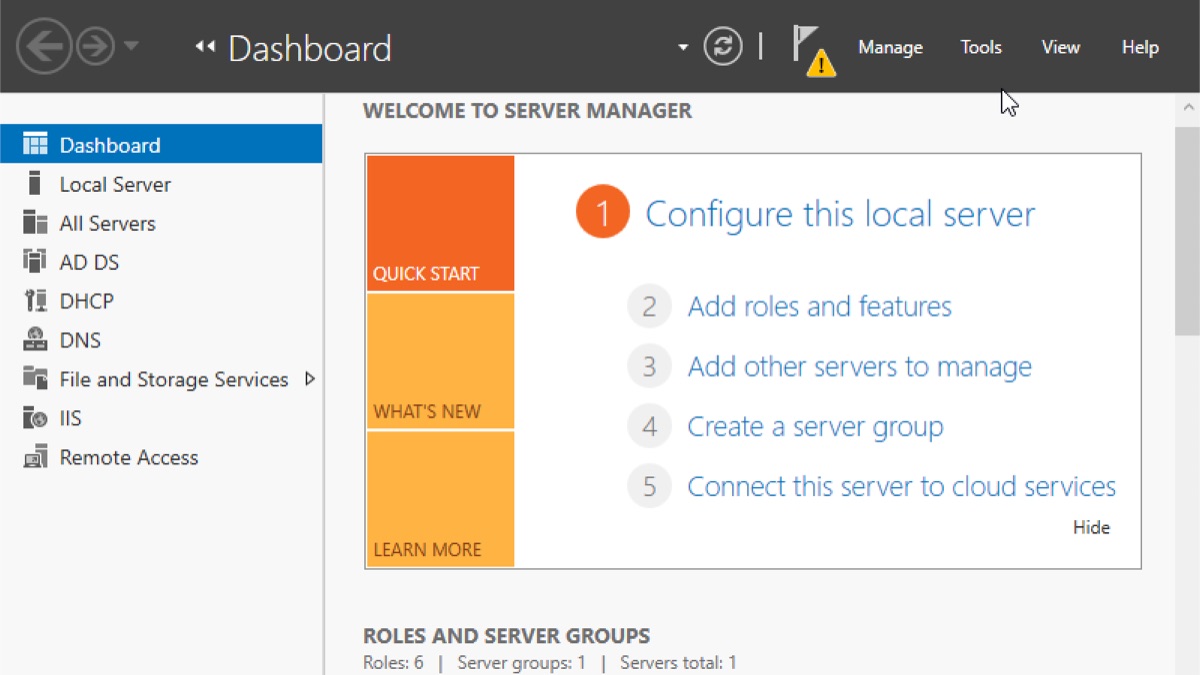The height and width of the screenshot is (675, 1200).
Task: Open the Tools menu
Action: (x=981, y=47)
